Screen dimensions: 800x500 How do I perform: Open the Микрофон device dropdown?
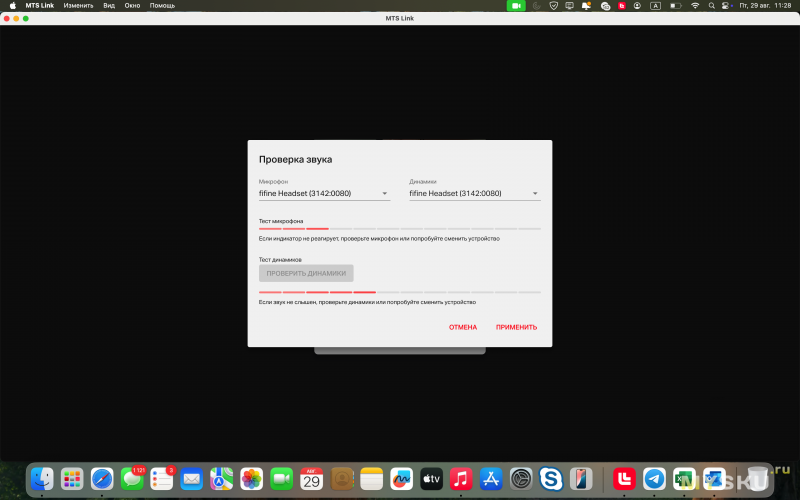point(324,193)
